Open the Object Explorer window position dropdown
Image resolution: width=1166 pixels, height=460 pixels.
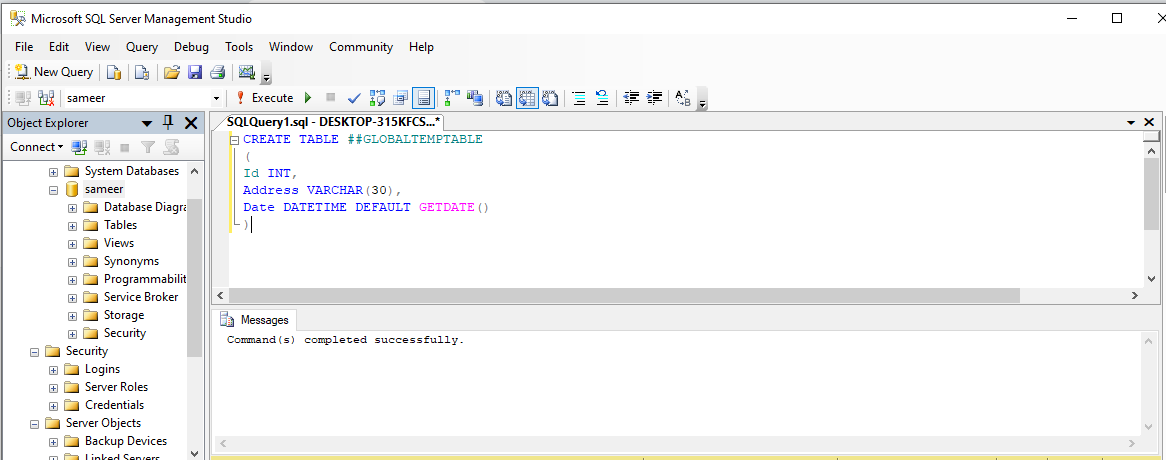[x=147, y=123]
